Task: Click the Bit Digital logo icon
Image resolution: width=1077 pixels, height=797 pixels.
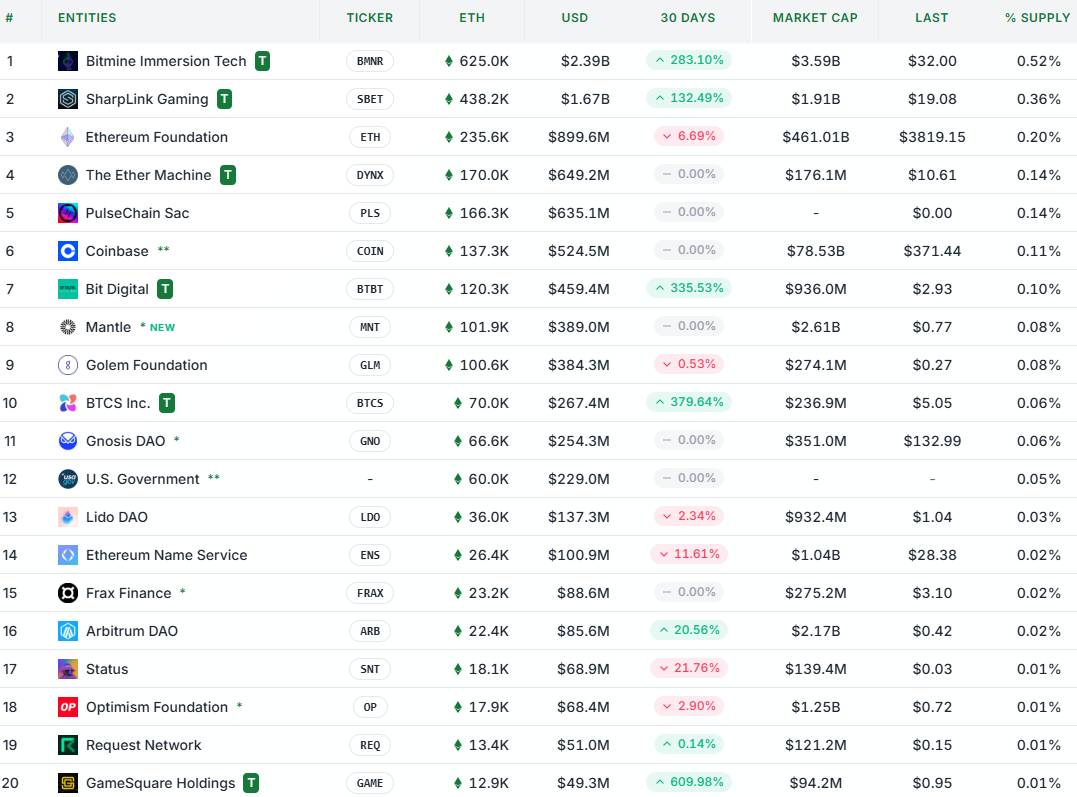Action: click(x=67, y=289)
